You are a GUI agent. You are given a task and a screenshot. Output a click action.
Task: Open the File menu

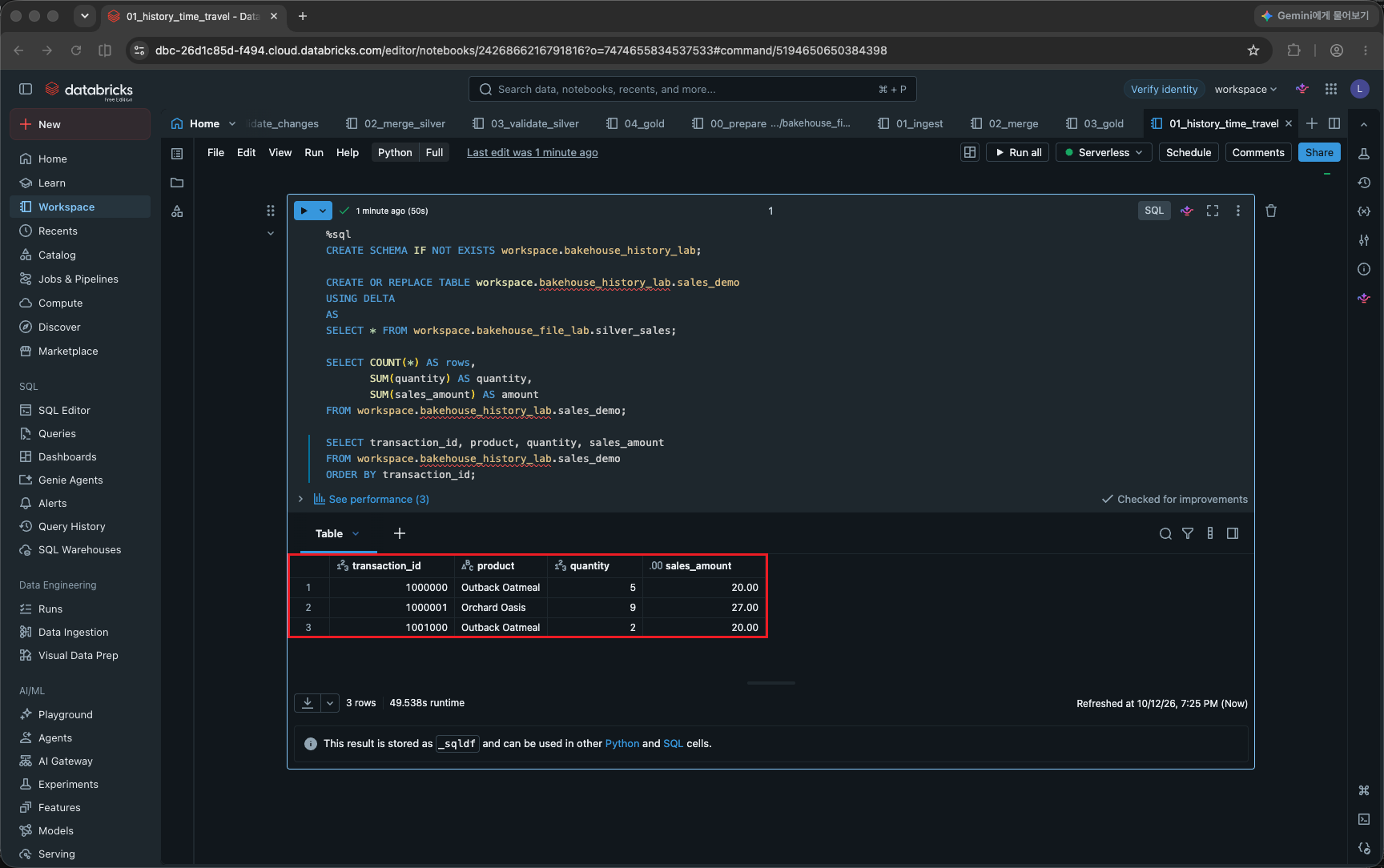[x=215, y=153]
